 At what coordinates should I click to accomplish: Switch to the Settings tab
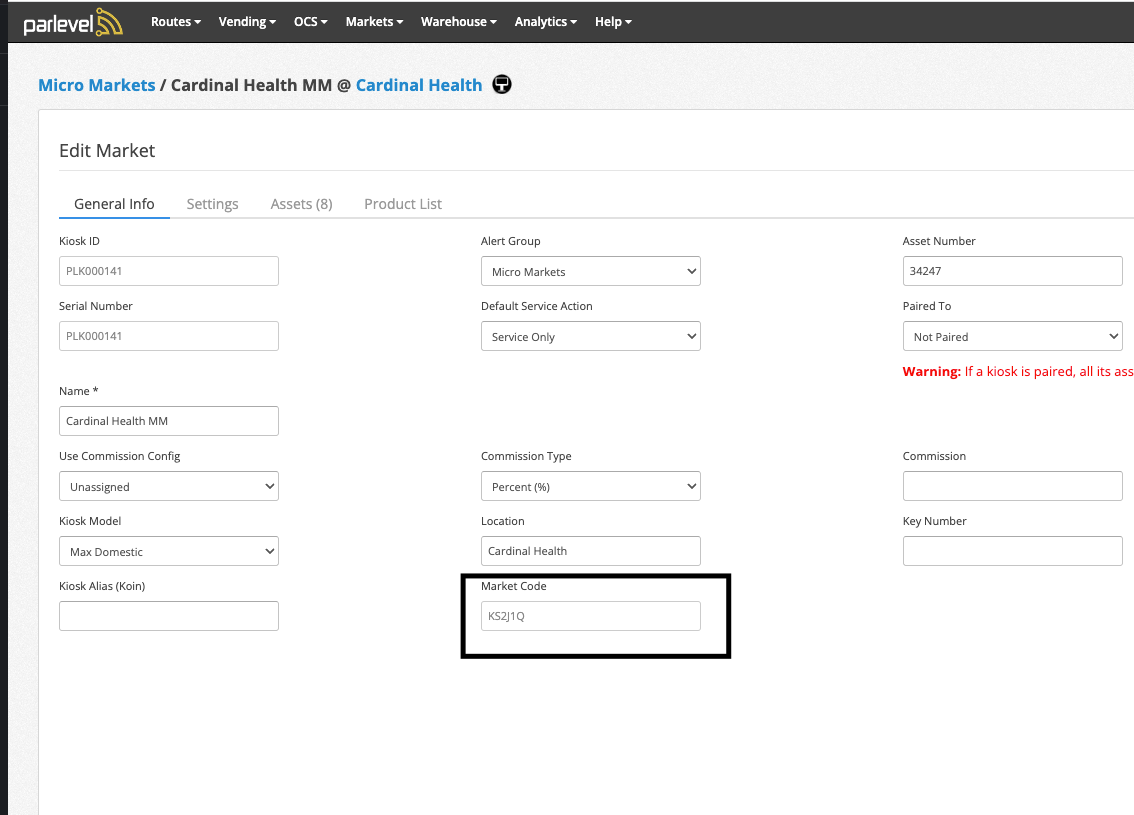pyautogui.click(x=212, y=204)
